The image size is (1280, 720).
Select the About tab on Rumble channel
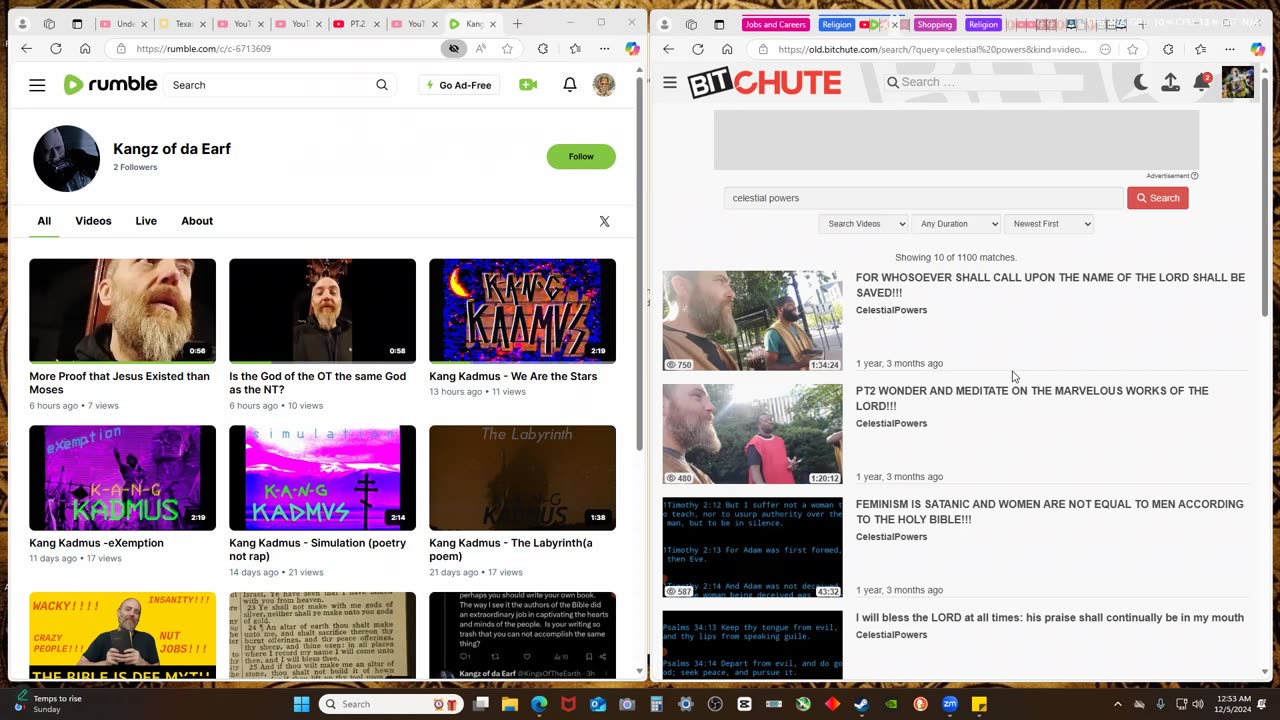click(197, 221)
